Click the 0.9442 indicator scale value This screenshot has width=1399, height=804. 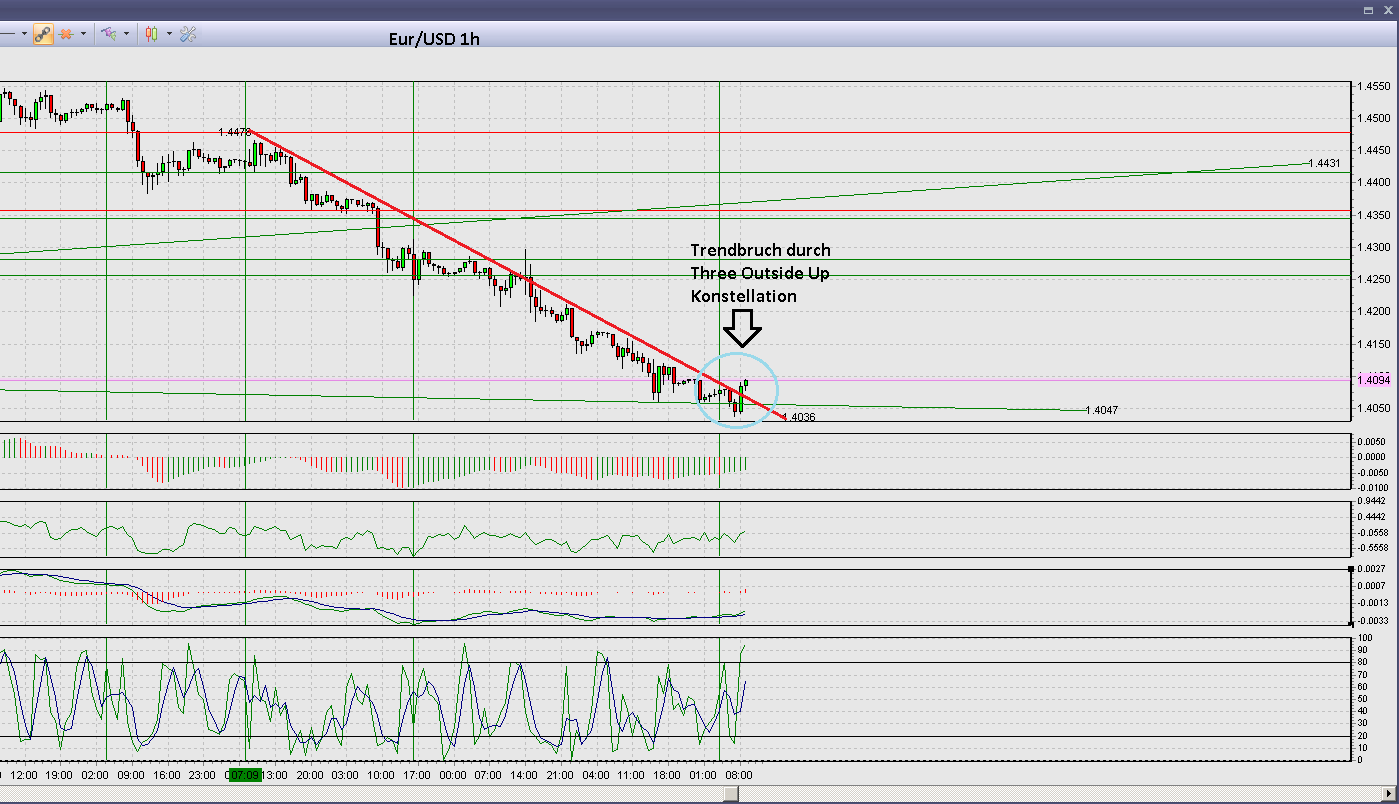click(x=1373, y=501)
